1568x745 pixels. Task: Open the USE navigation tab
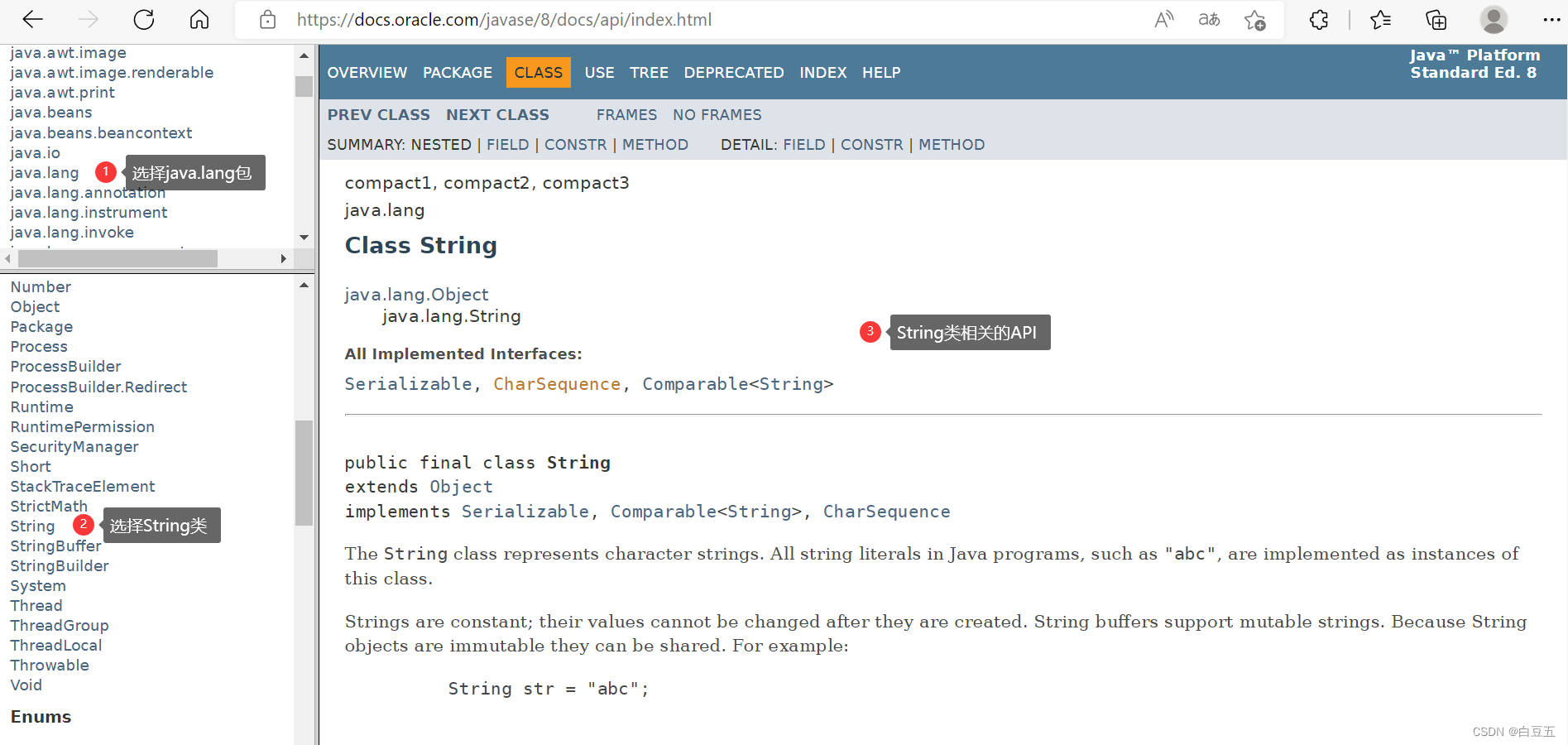click(x=599, y=73)
